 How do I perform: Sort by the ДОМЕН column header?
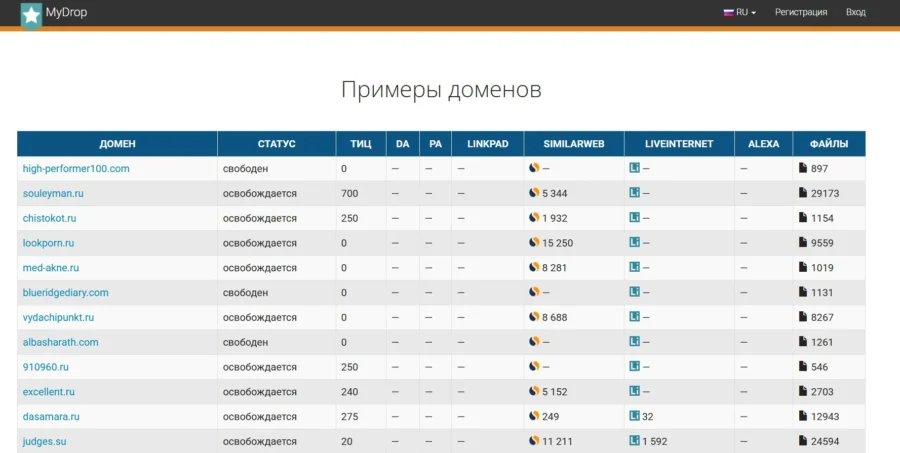pyautogui.click(x=117, y=144)
